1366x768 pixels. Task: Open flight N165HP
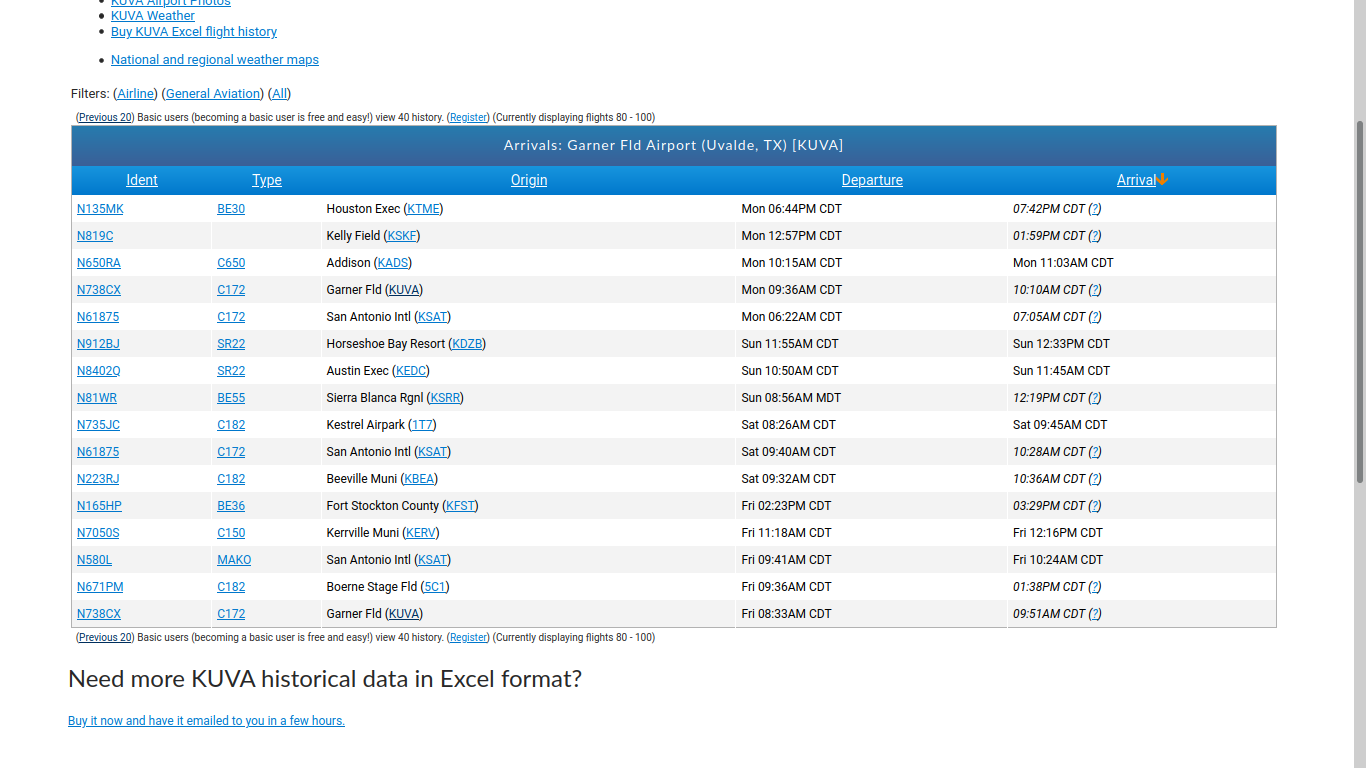click(x=99, y=506)
